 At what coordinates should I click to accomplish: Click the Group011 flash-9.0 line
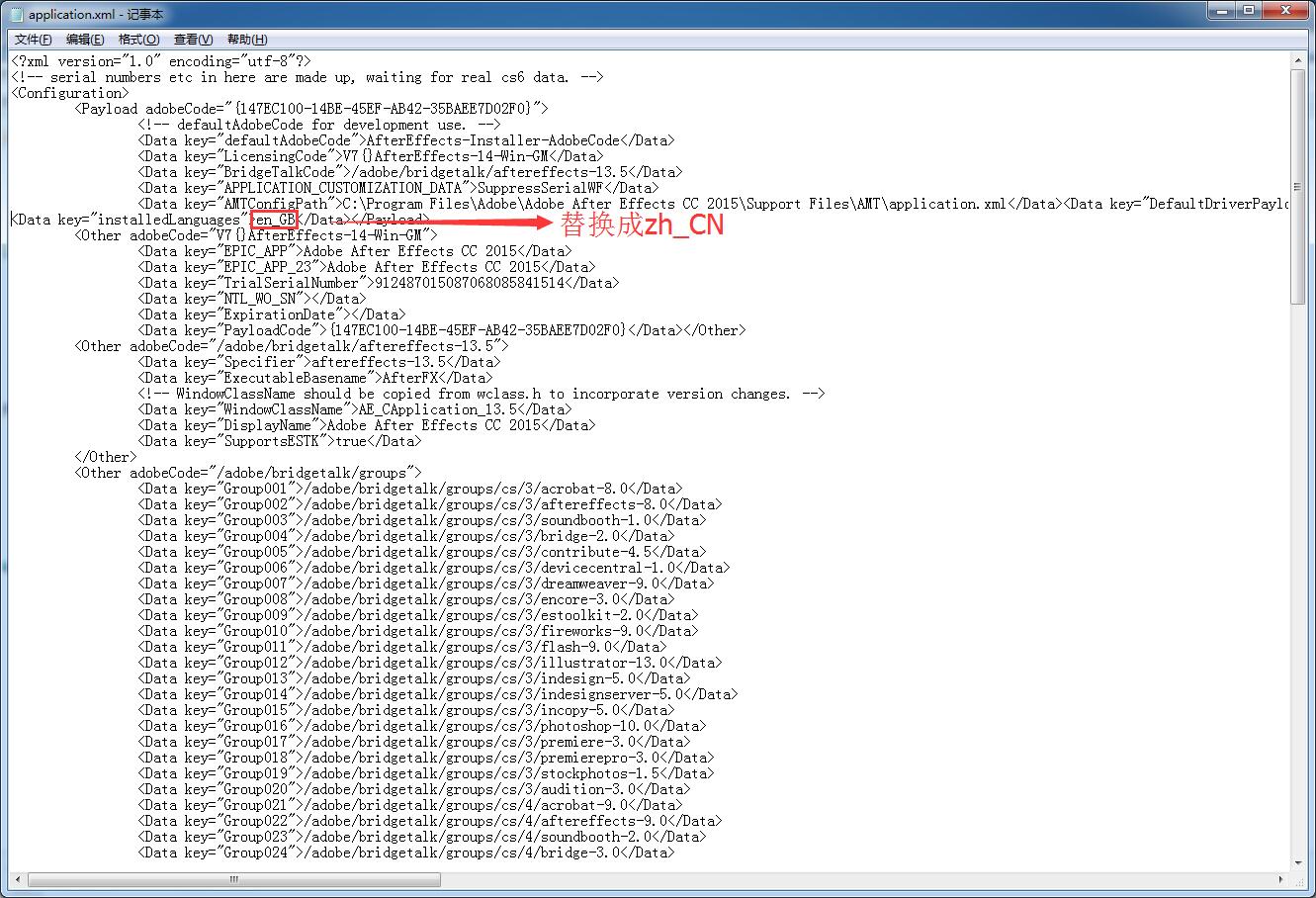pyautogui.click(x=401, y=647)
